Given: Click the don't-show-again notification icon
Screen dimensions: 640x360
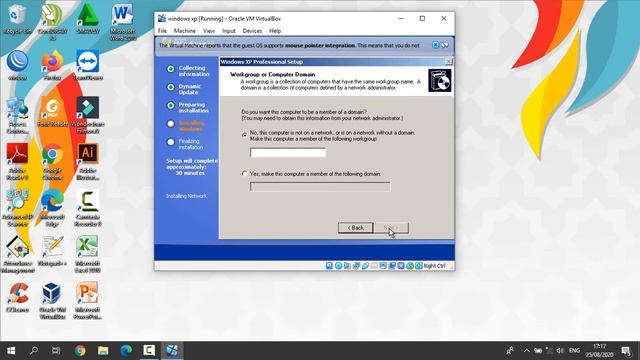Looking at the screenshot, I should [x=444, y=45].
